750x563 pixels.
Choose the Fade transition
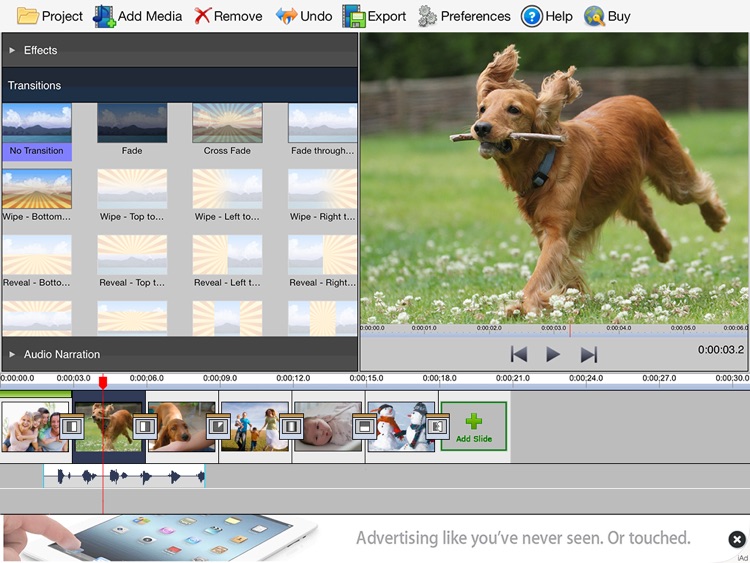point(132,130)
